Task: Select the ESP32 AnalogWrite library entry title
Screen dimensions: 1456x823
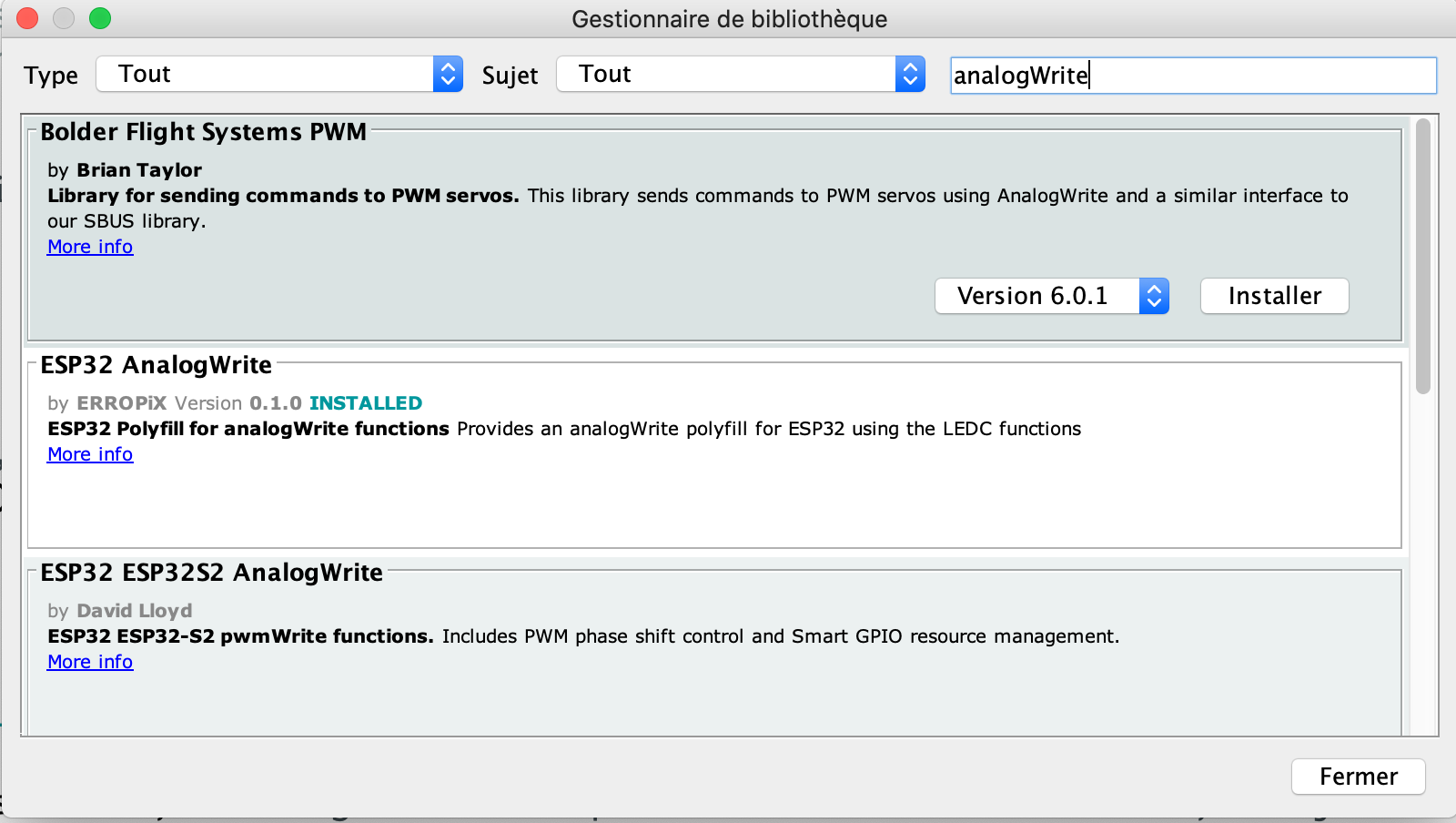Action: [156, 365]
